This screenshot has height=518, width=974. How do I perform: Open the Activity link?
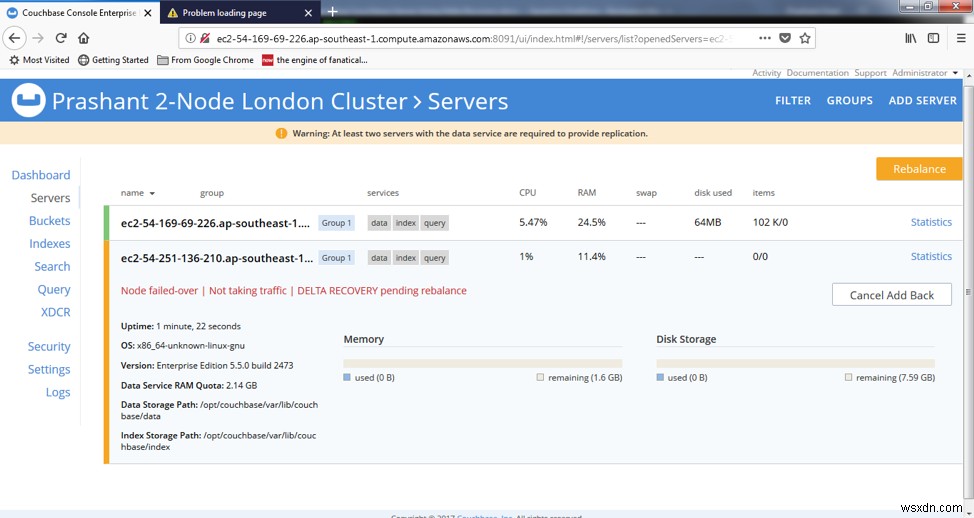click(767, 73)
